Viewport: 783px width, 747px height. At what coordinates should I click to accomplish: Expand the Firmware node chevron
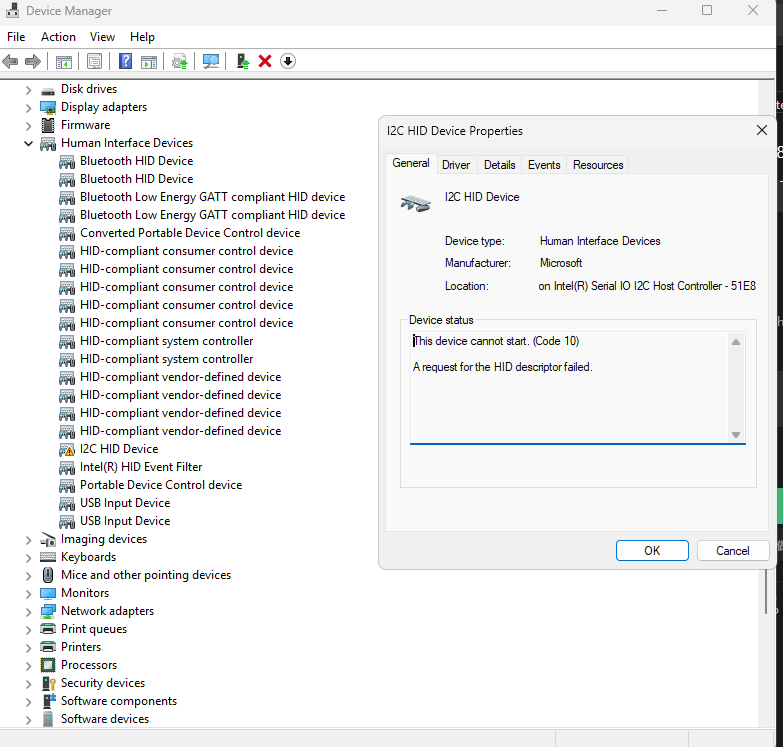click(x=28, y=126)
